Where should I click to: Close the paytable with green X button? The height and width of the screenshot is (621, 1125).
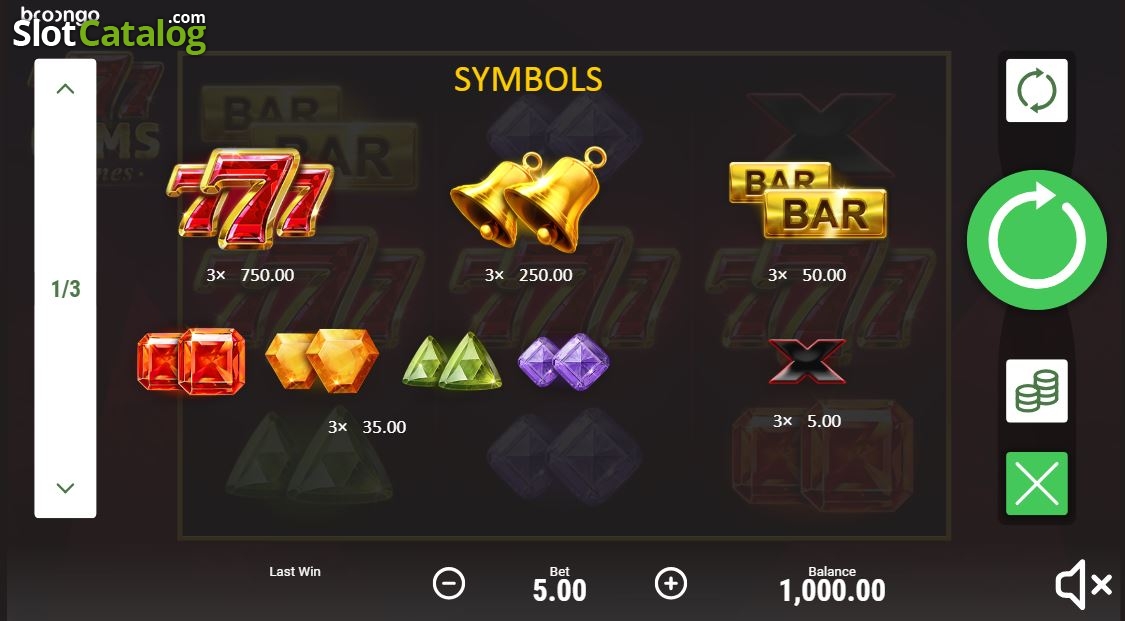click(1037, 483)
